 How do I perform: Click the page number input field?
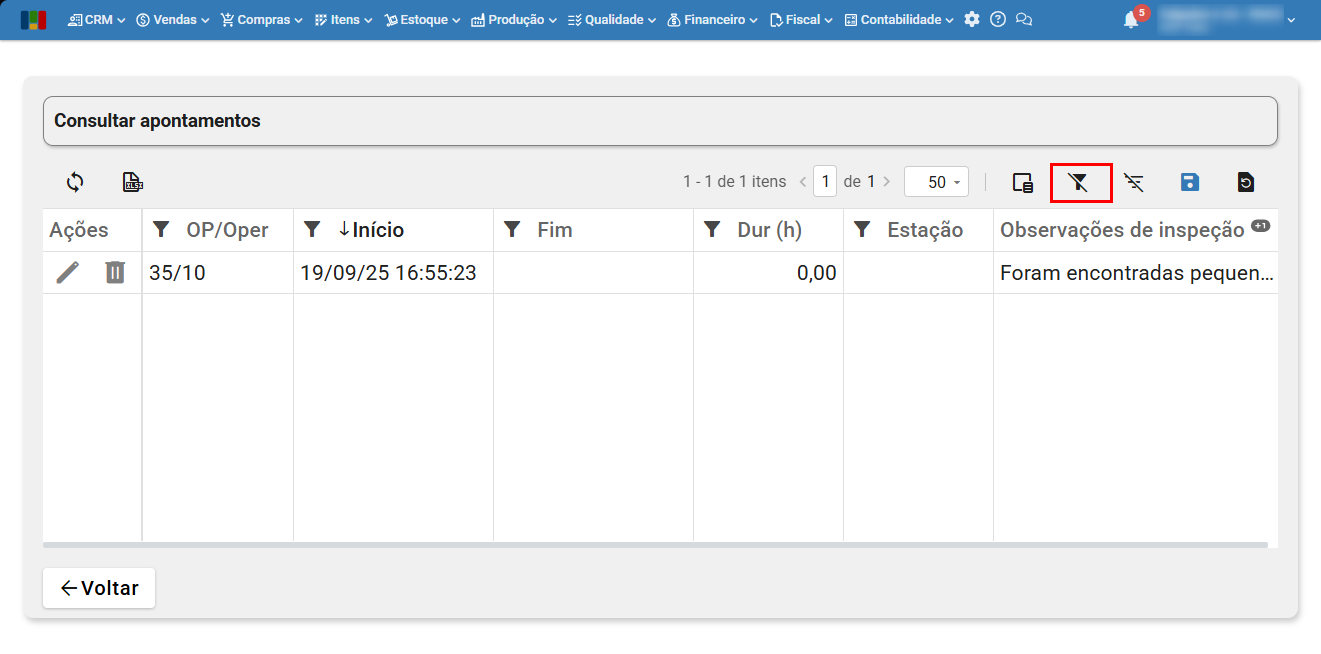coord(825,182)
